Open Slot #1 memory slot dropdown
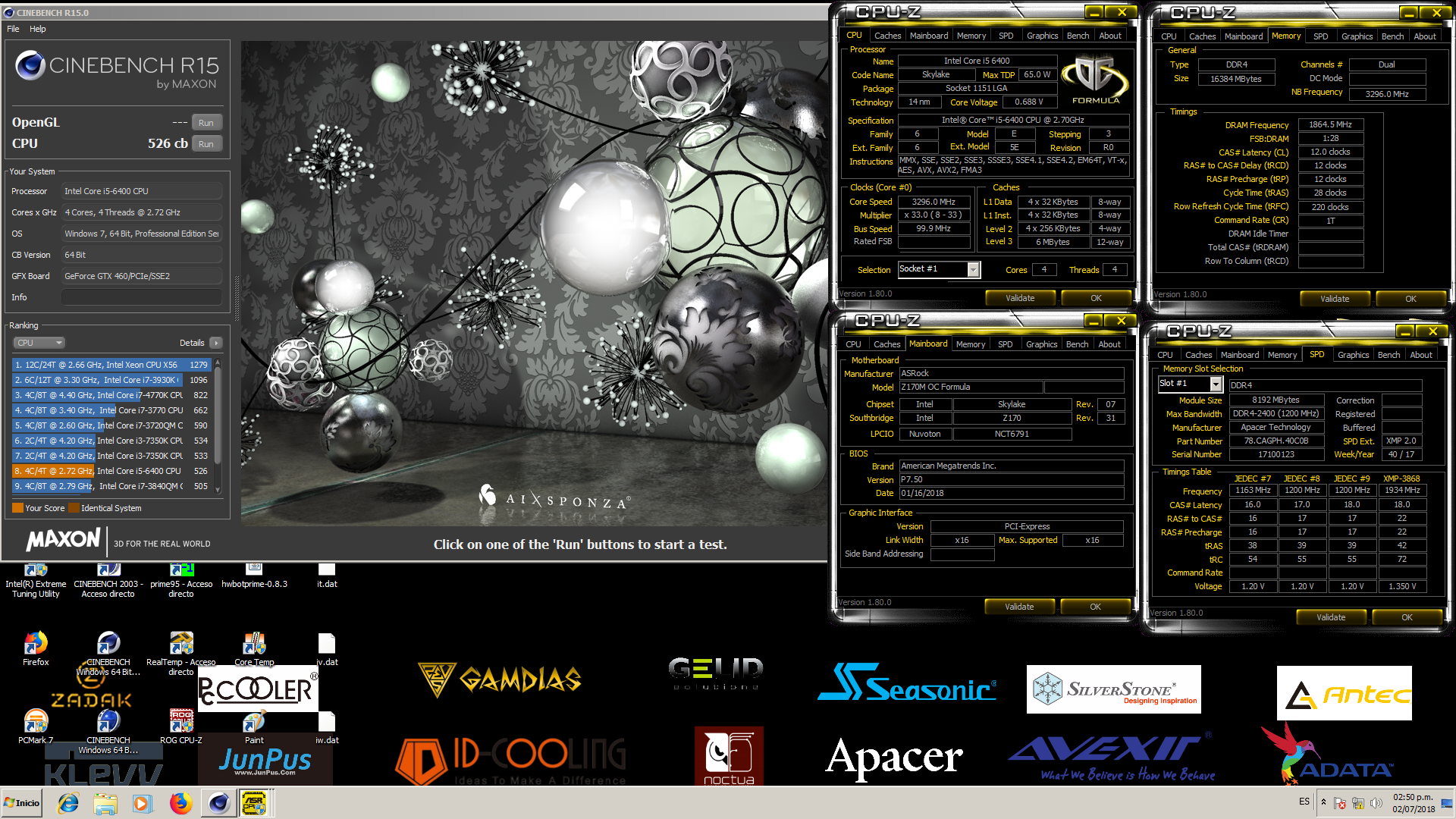The width and height of the screenshot is (1456, 819). 1190,384
